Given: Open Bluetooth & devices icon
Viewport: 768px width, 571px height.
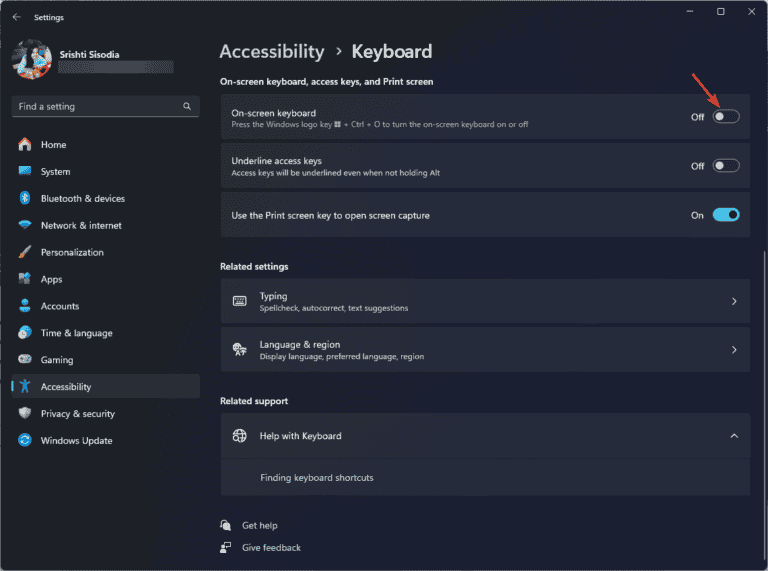Looking at the screenshot, I should click(x=25, y=199).
